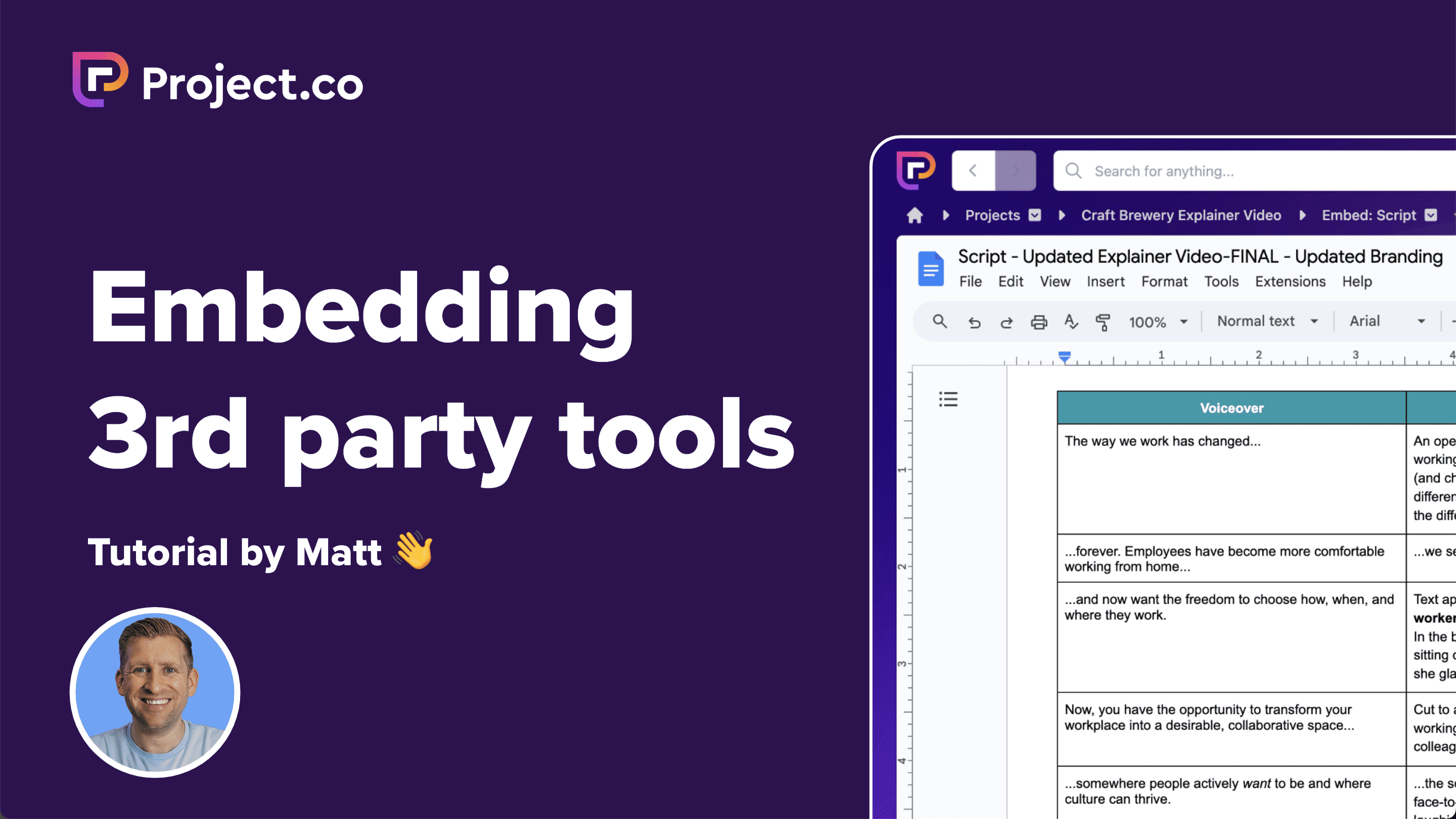Open the Normal text style dropdown
This screenshot has height=819, width=1456.
(1267, 321)
